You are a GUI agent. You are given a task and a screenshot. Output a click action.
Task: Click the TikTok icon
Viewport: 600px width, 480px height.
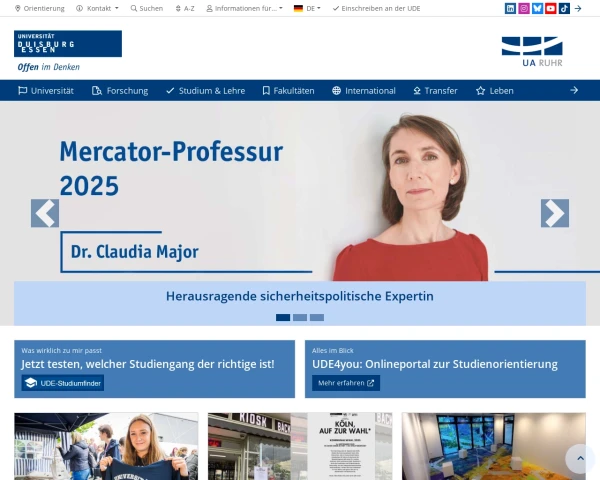[564, 8]
